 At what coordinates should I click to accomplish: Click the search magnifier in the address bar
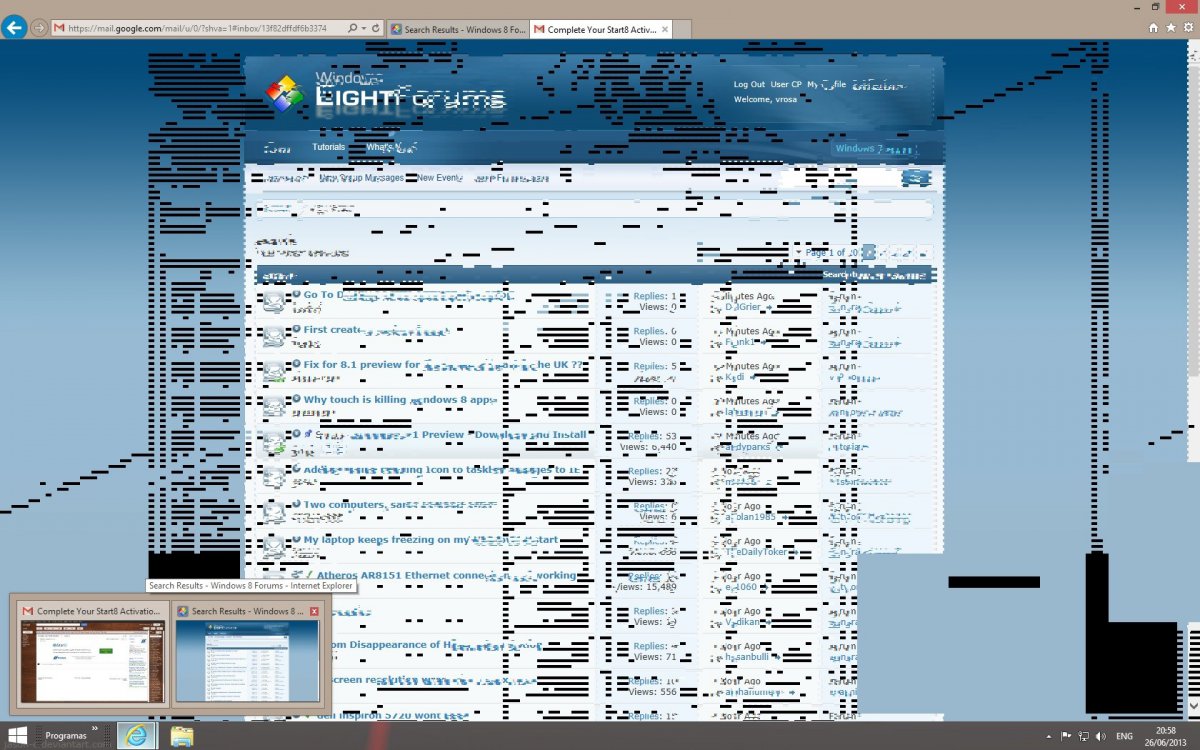point(353,29)
